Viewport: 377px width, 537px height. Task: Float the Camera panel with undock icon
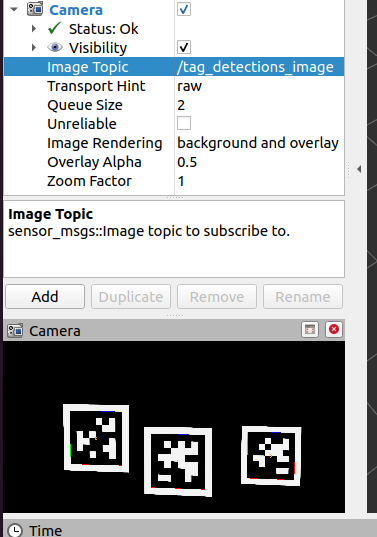[310, 330]
